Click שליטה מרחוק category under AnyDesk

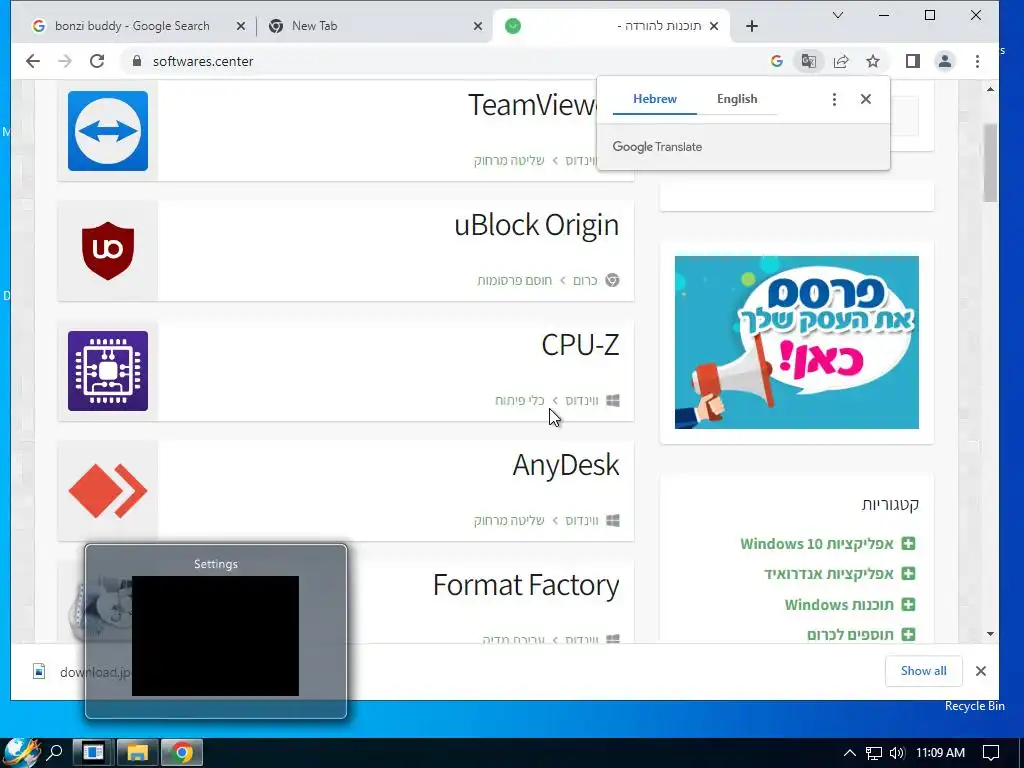509,521
